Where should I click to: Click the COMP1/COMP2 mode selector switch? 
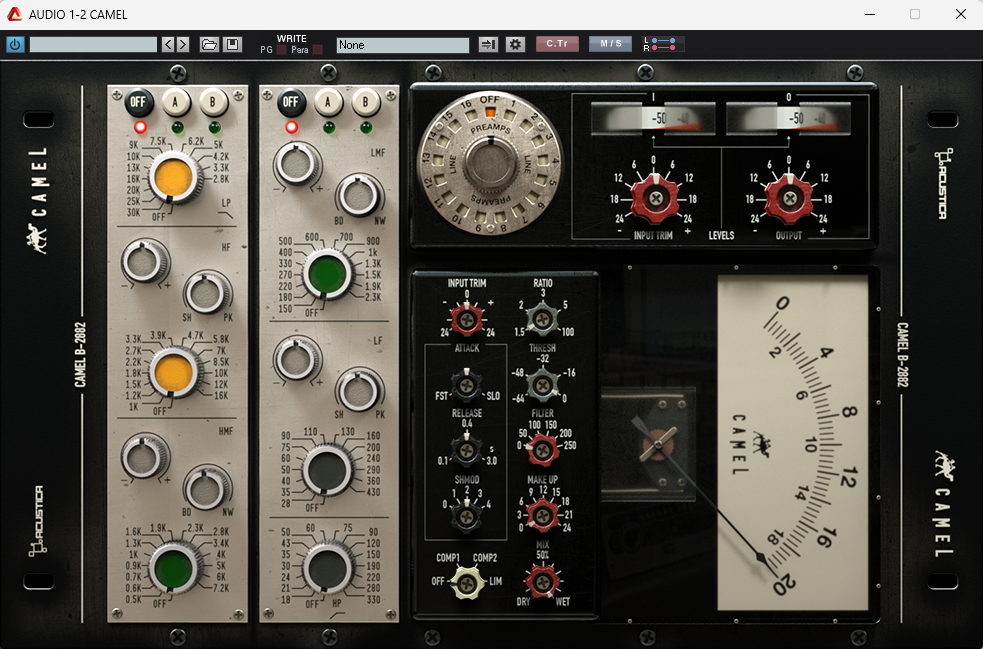(x=466, y=584)
